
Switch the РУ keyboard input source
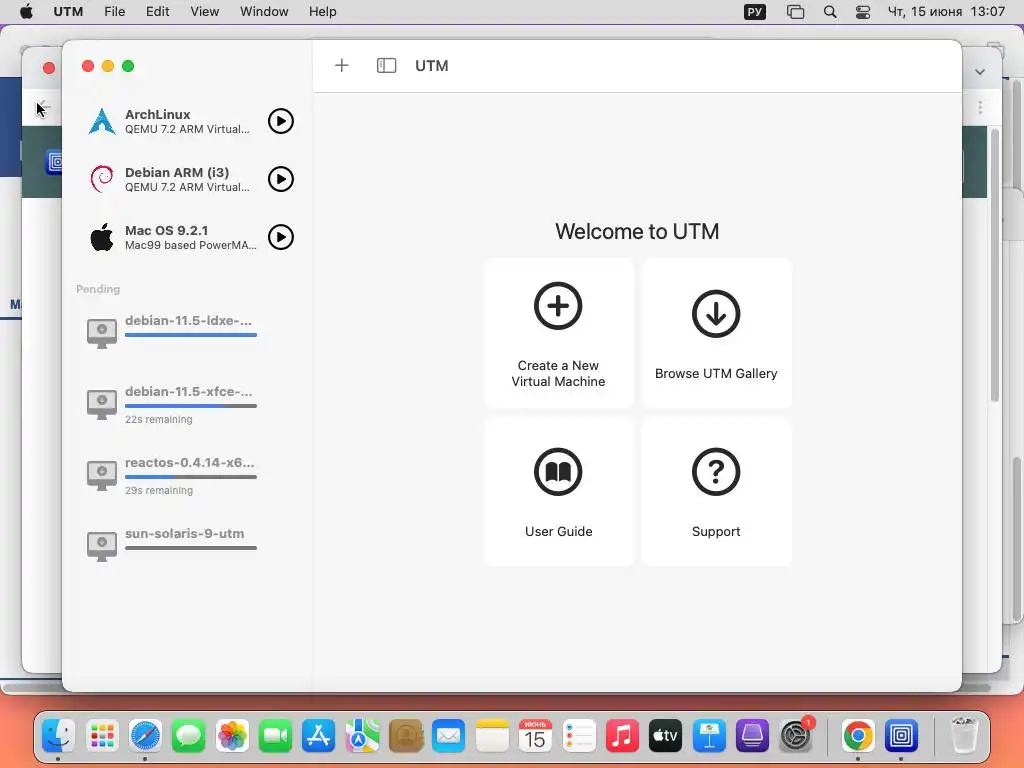755,12
